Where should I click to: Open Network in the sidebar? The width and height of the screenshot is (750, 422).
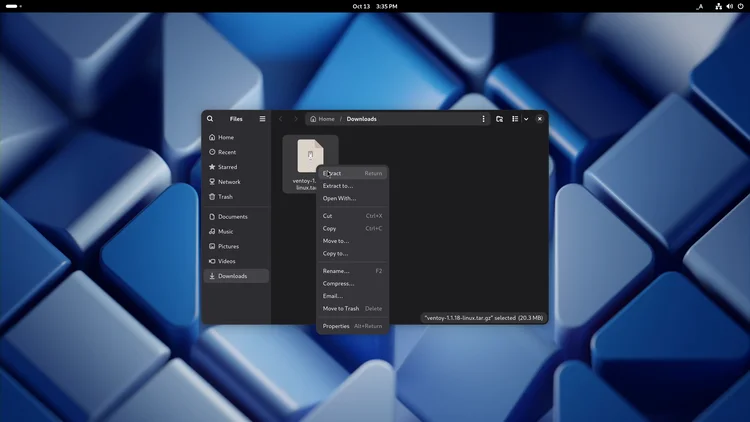click(236, 182)
